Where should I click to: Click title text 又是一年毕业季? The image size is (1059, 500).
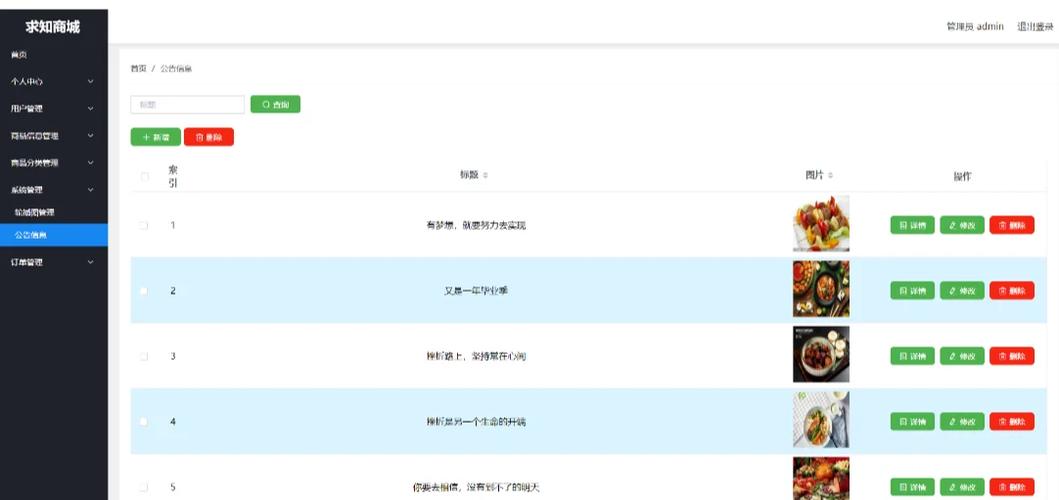[476, 291]
